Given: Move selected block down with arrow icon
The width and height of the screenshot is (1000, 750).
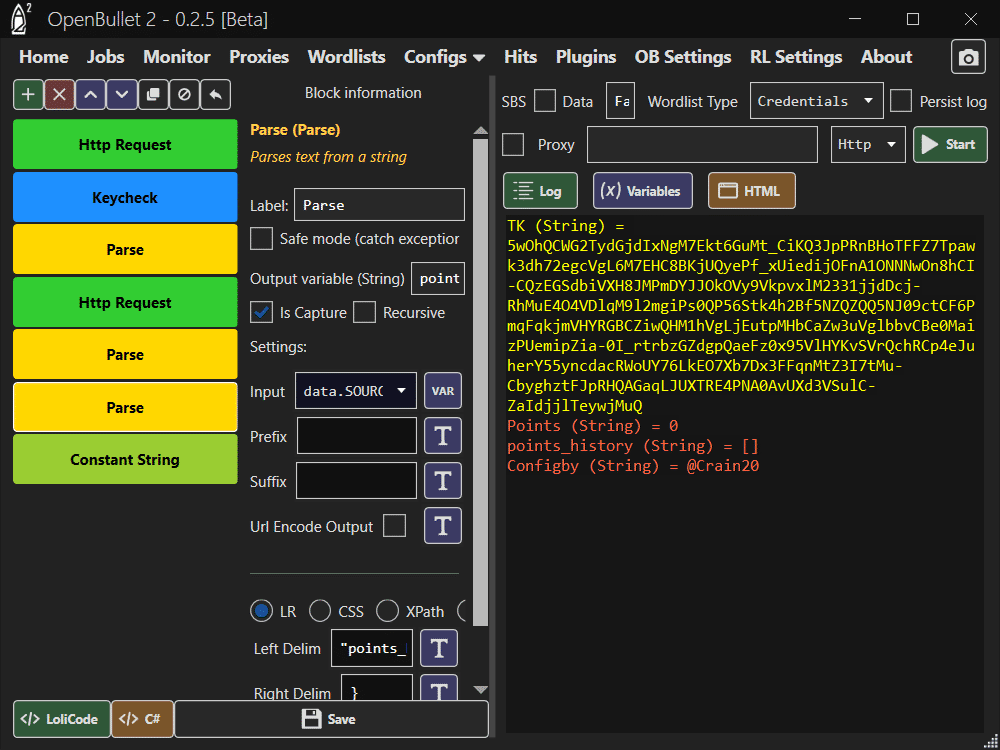Looking at the screenshot, I should point(122,95).
